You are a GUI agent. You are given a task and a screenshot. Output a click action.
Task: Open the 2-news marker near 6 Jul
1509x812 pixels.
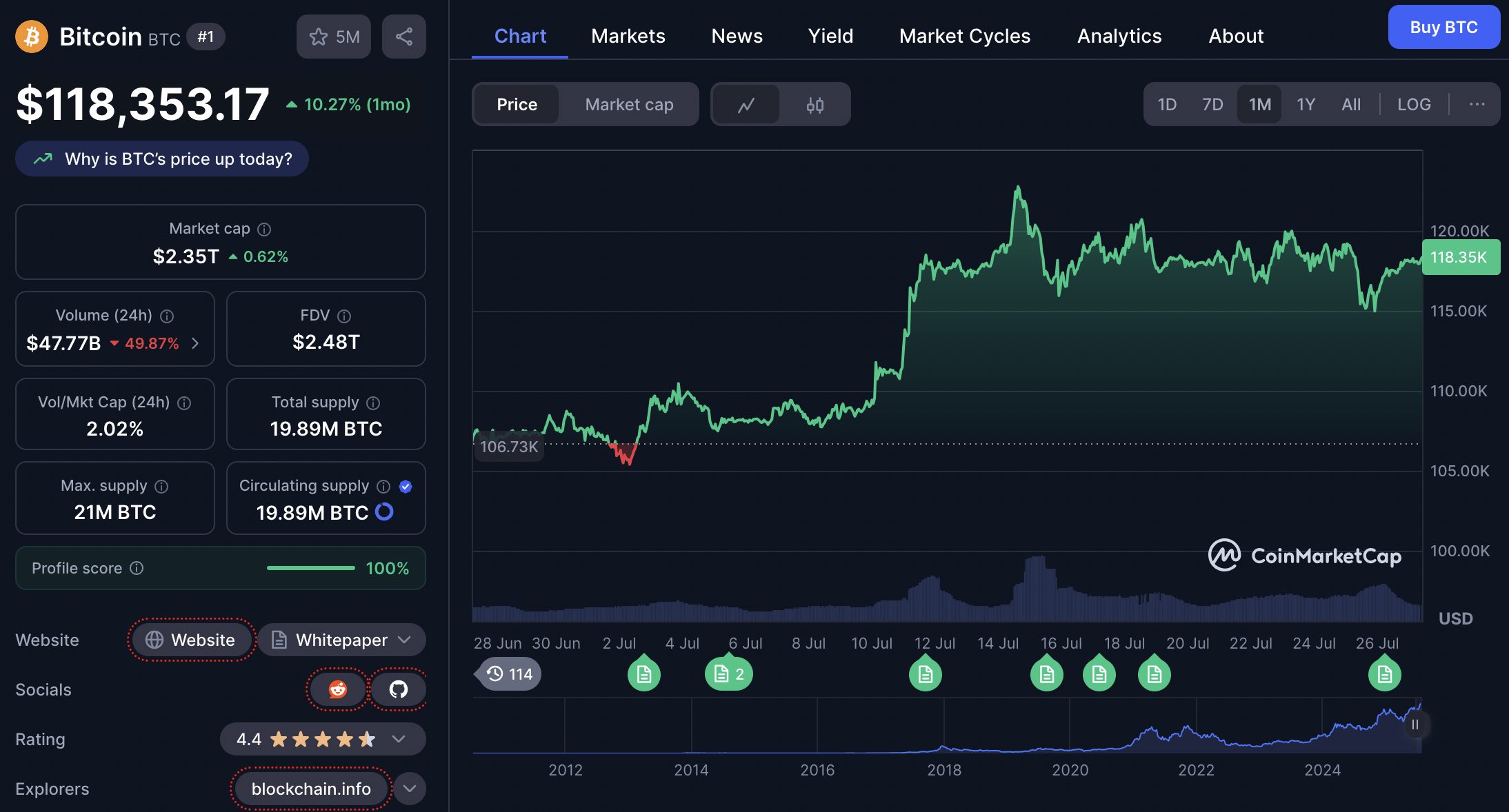click(729, 673)
